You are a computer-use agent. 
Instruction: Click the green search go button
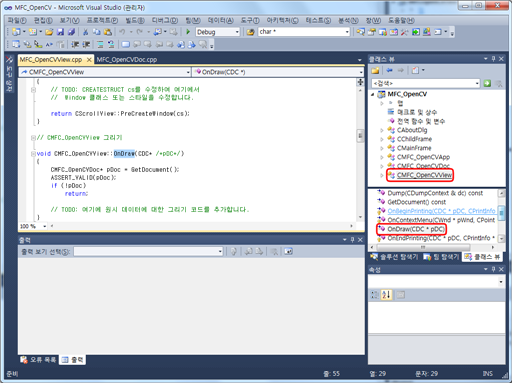[x=487, y=83]
